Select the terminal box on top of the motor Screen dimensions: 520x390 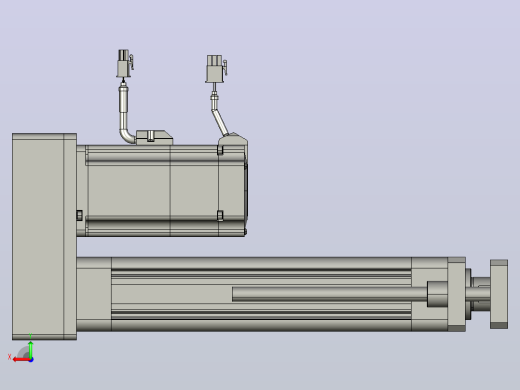pyautogui.click(x=154, y=137)
